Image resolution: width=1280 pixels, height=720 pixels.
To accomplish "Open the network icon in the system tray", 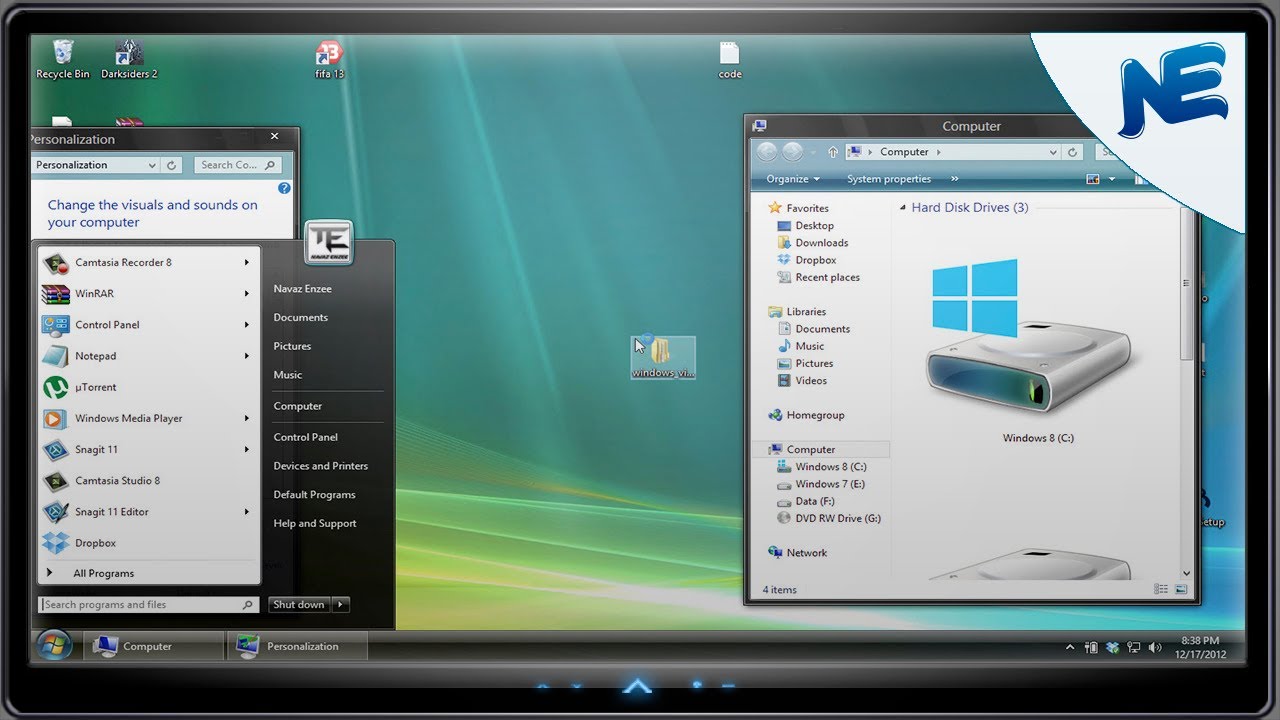I will click(1134, 648).
